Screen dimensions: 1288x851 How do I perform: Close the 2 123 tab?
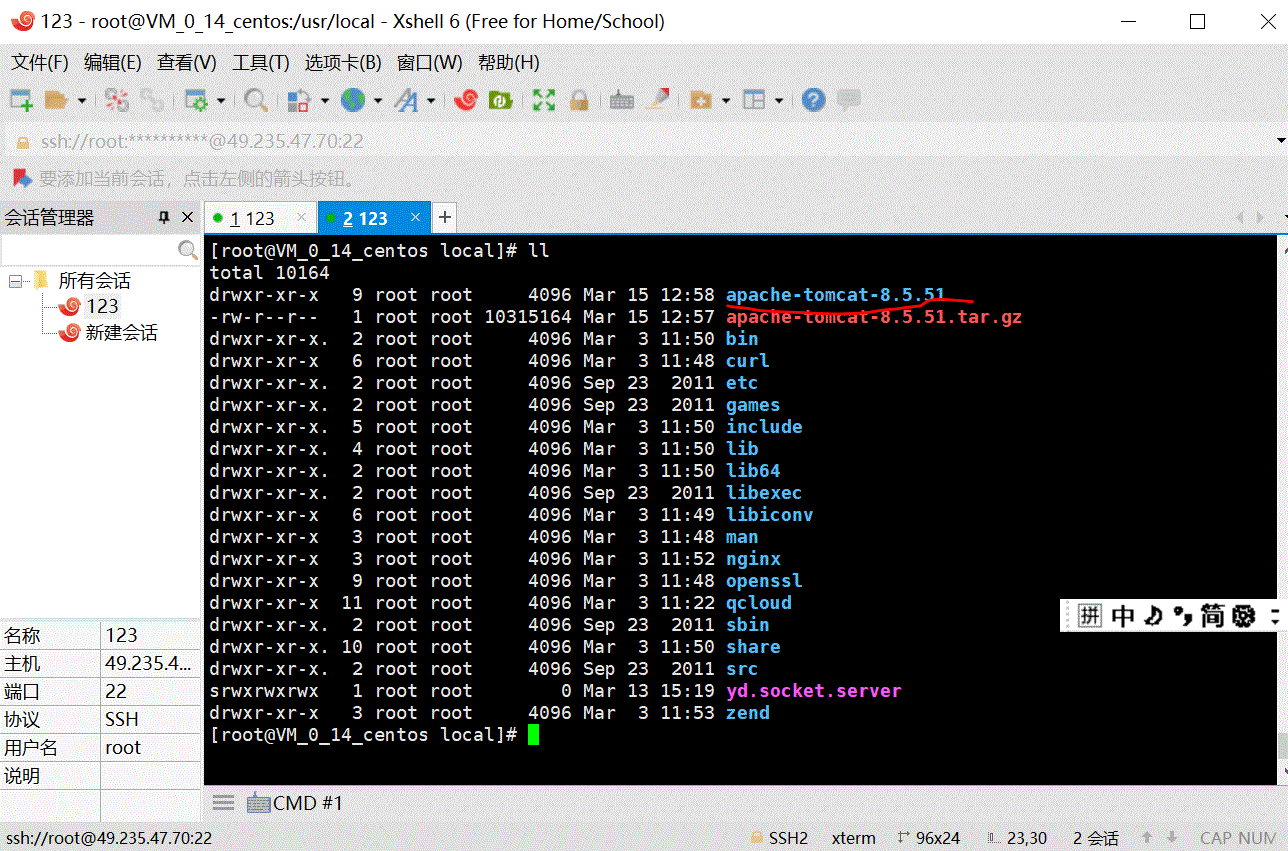415,217
